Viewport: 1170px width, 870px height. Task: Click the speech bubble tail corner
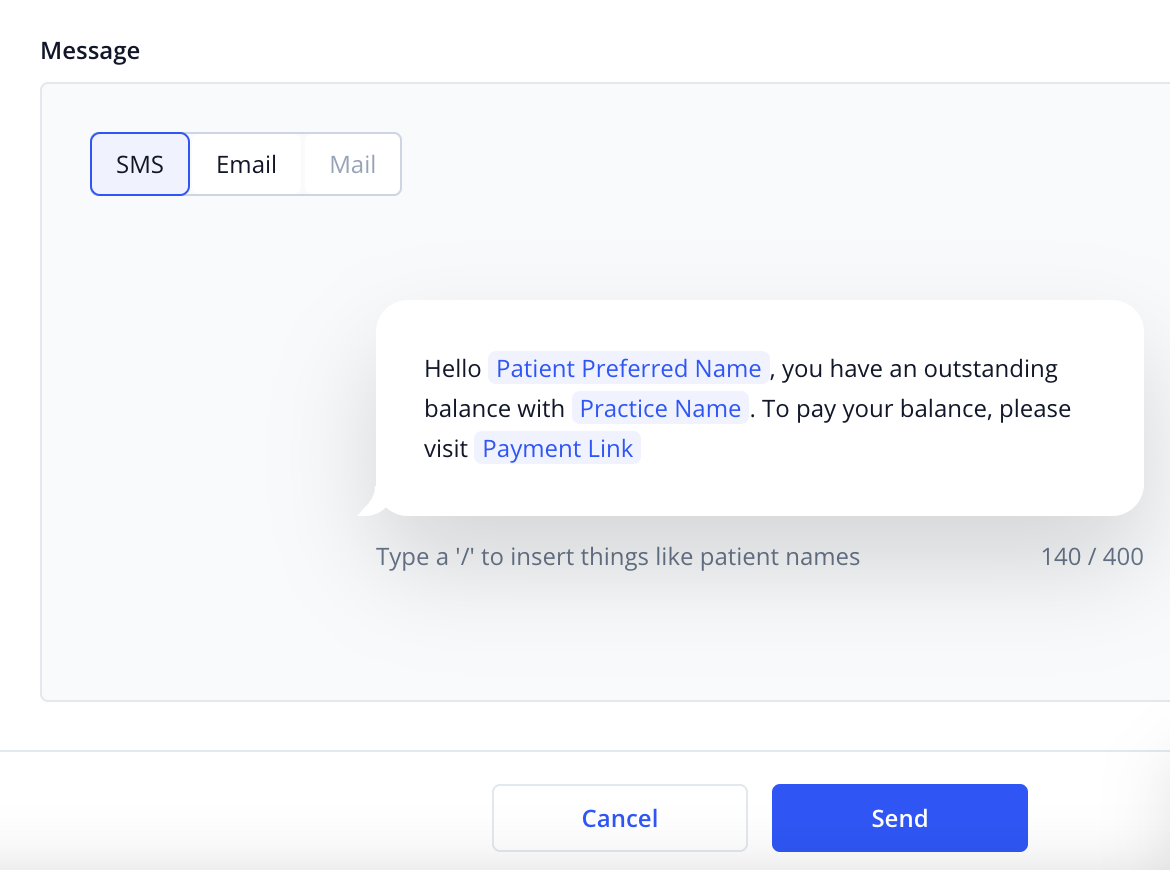pyautogui.click(x=371, y=507)
